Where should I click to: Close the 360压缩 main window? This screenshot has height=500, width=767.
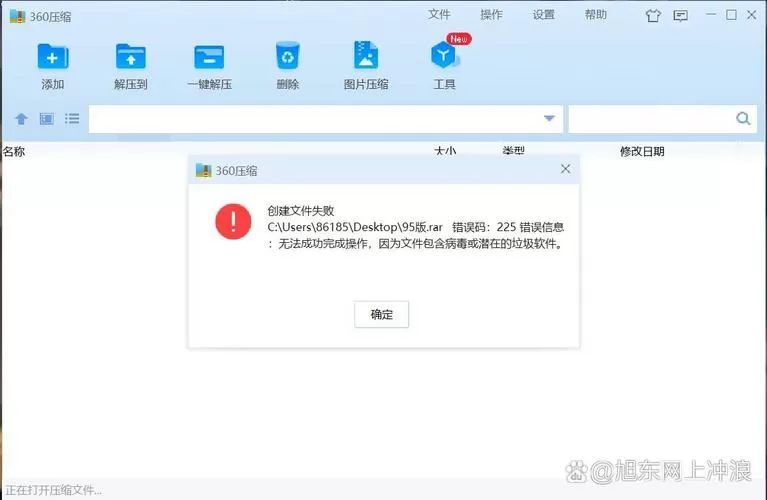point(752,15)
